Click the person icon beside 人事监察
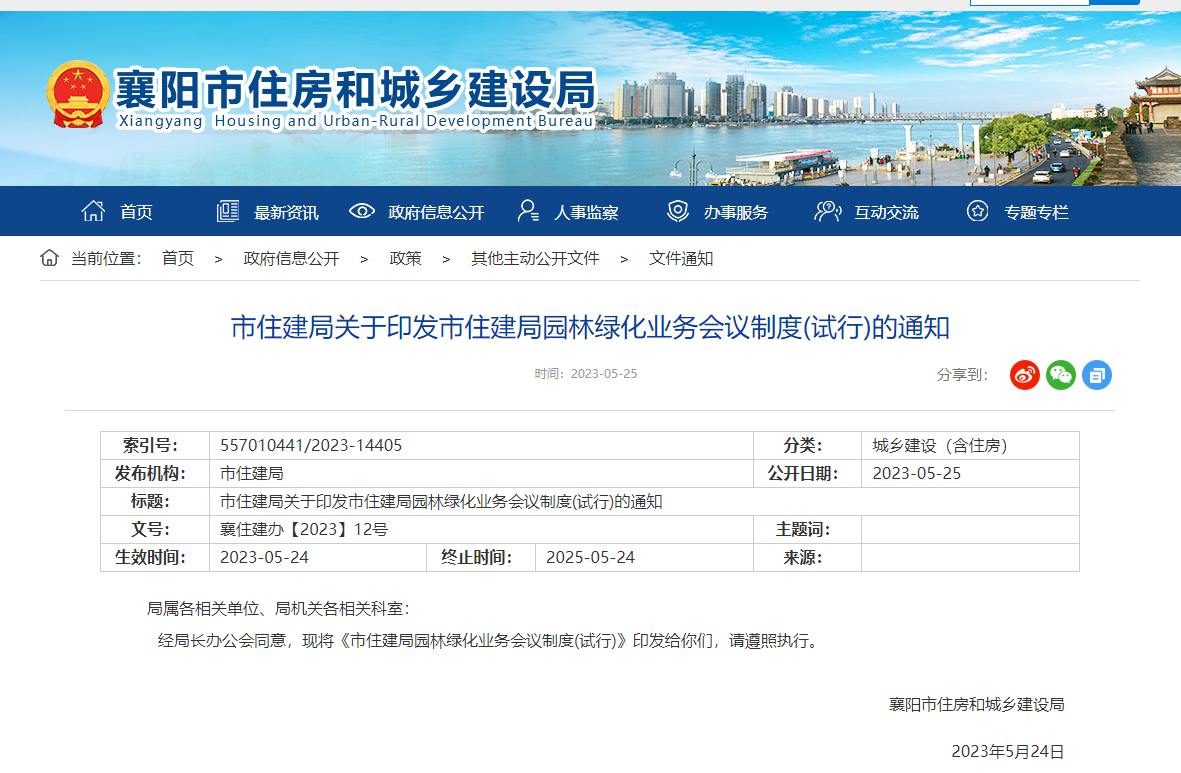This screenshot has height=773, width=1181. pos(528,211)
